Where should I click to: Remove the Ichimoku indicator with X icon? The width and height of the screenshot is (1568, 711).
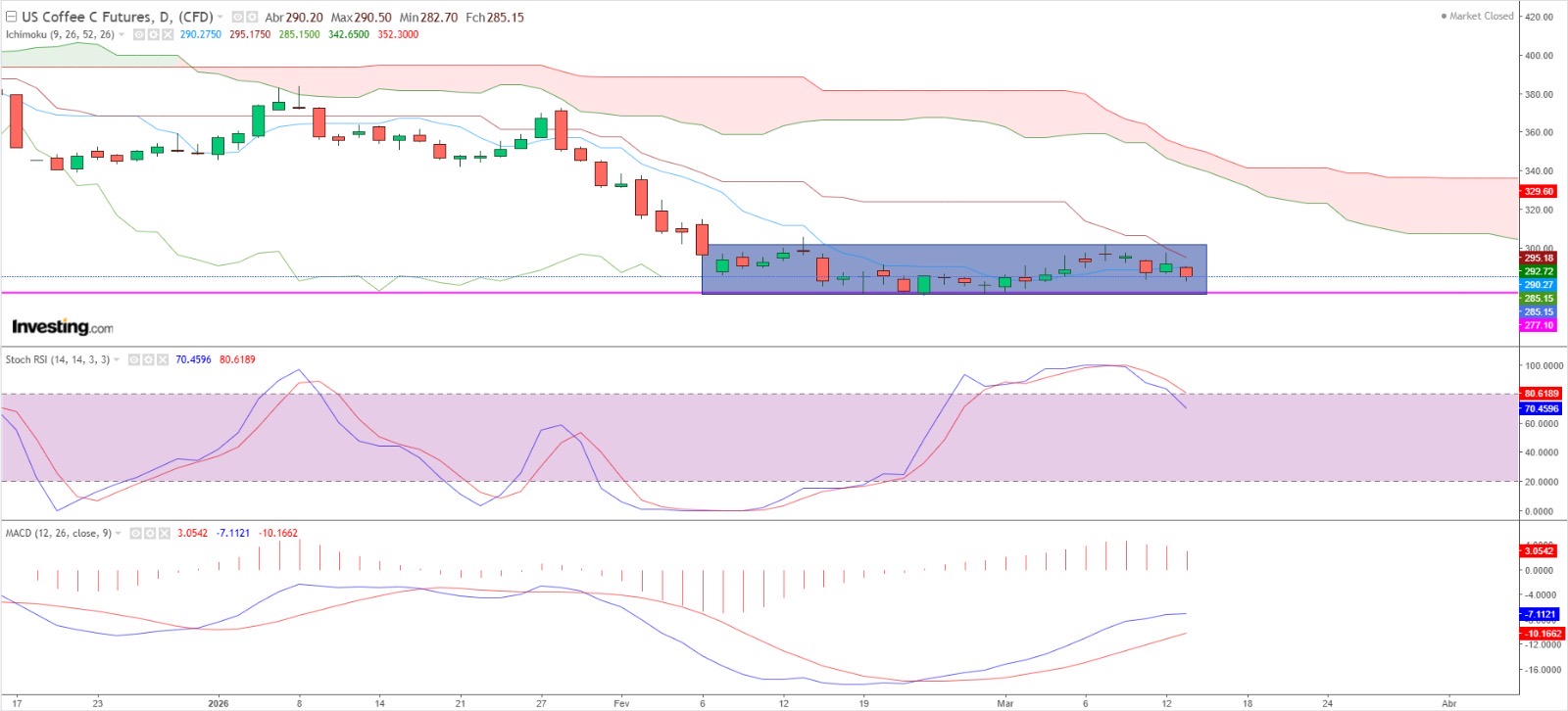click(168, 34)
